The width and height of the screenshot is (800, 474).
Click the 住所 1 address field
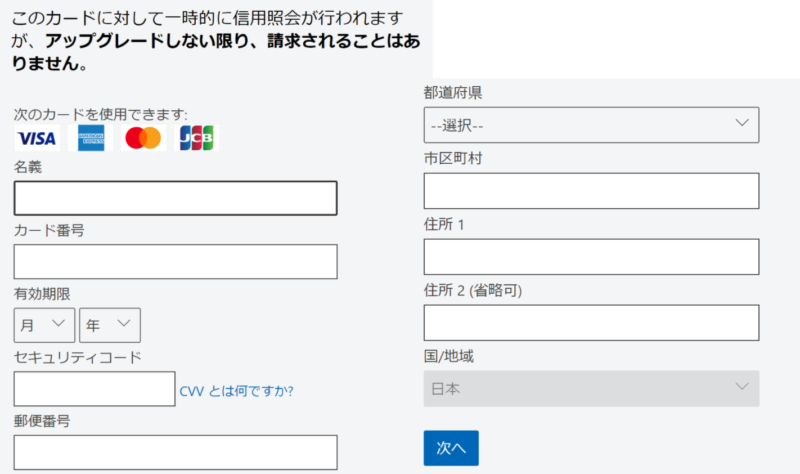tap(590, 257)
